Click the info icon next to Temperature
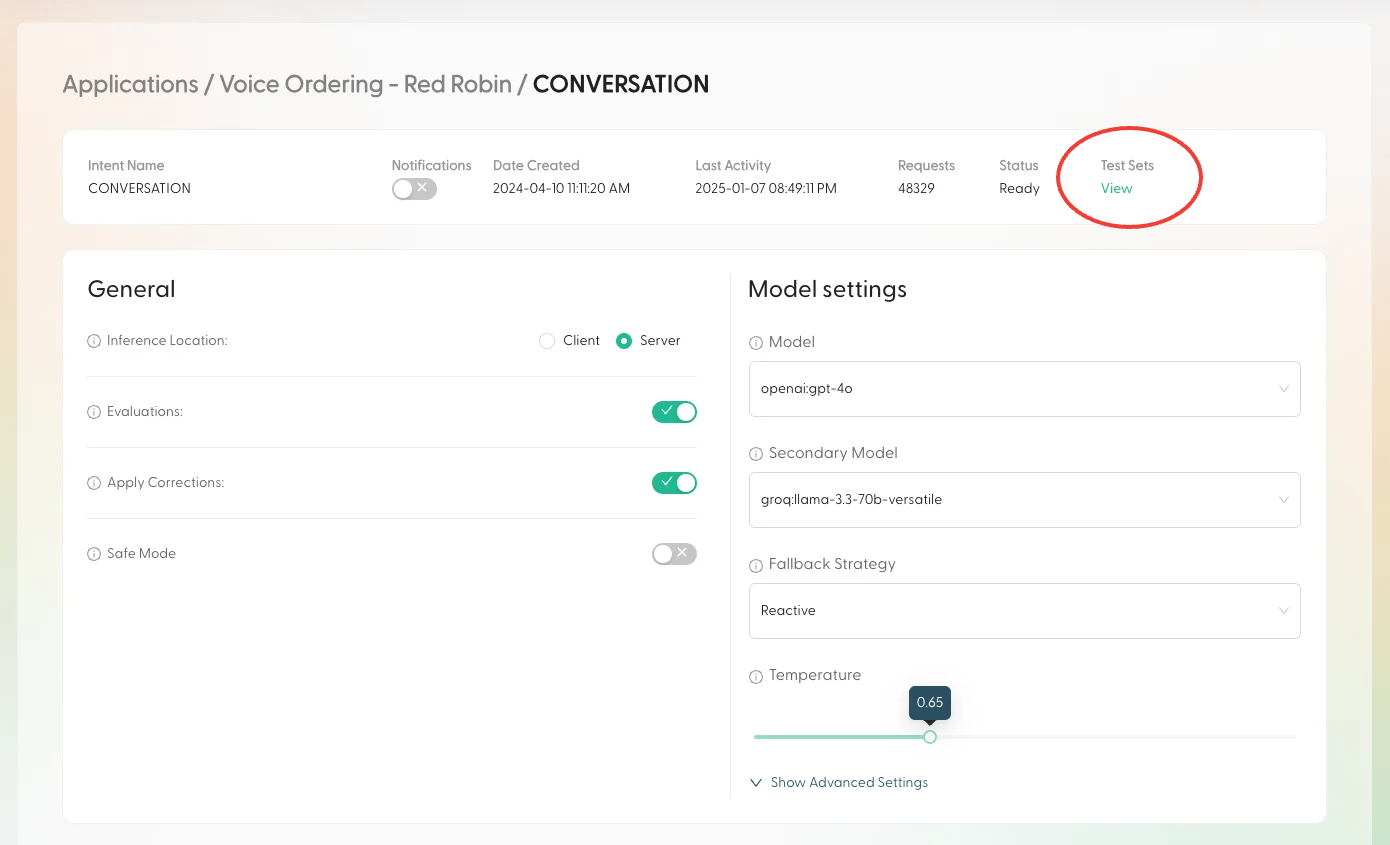This screenshot has width=1390, height=845. (756, 676)
